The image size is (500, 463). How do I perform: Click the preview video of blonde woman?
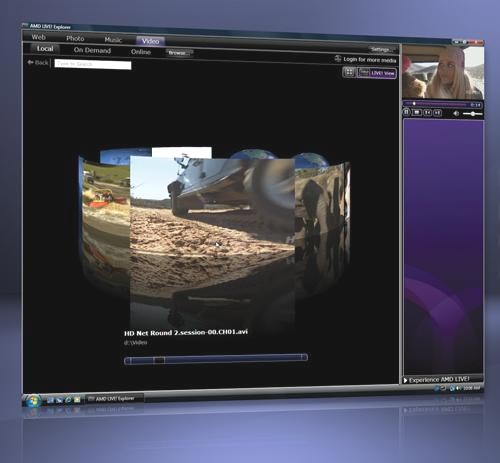coord(443,72)
